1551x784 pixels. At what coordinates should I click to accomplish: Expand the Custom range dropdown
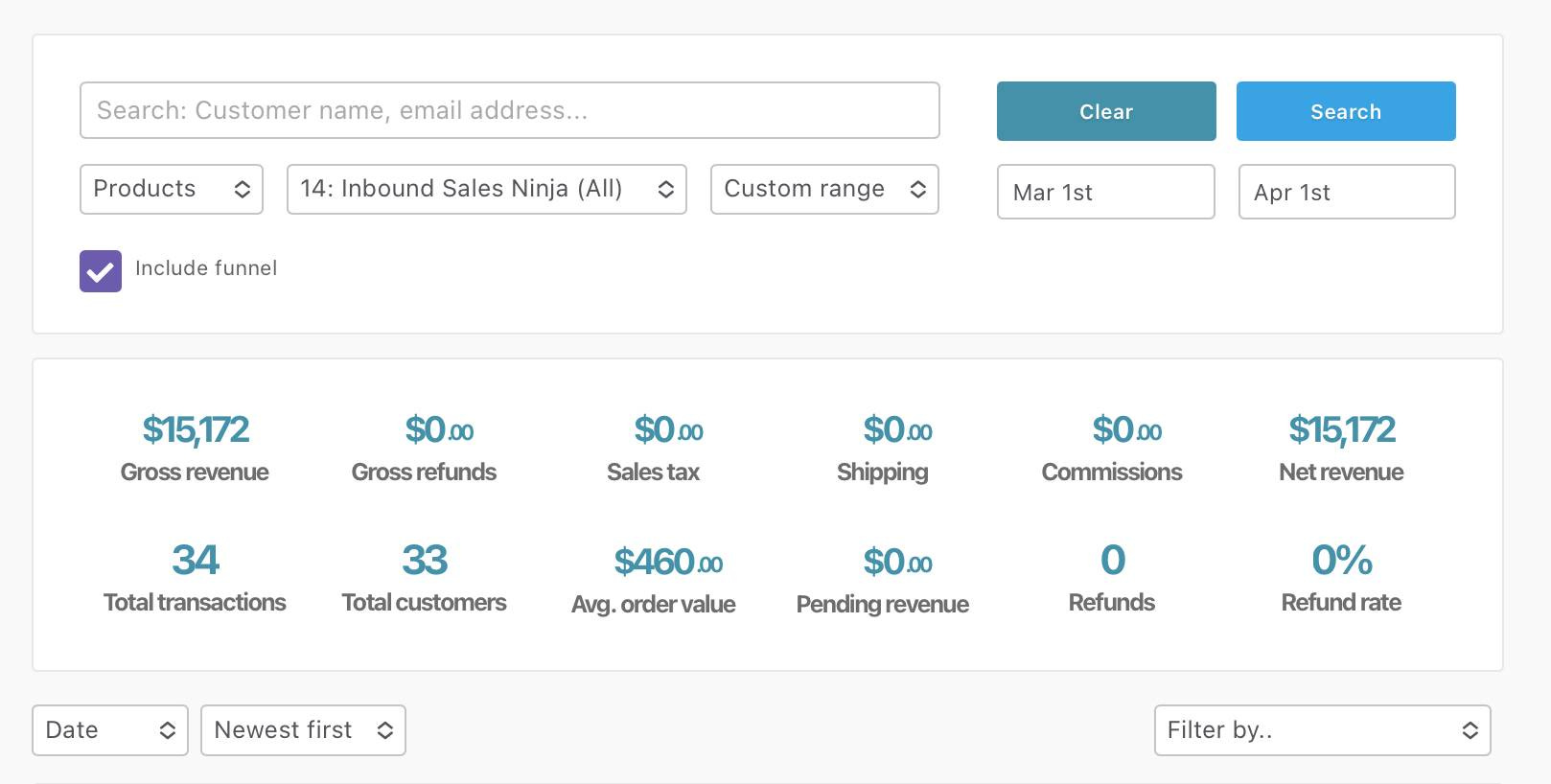point(823,189)
